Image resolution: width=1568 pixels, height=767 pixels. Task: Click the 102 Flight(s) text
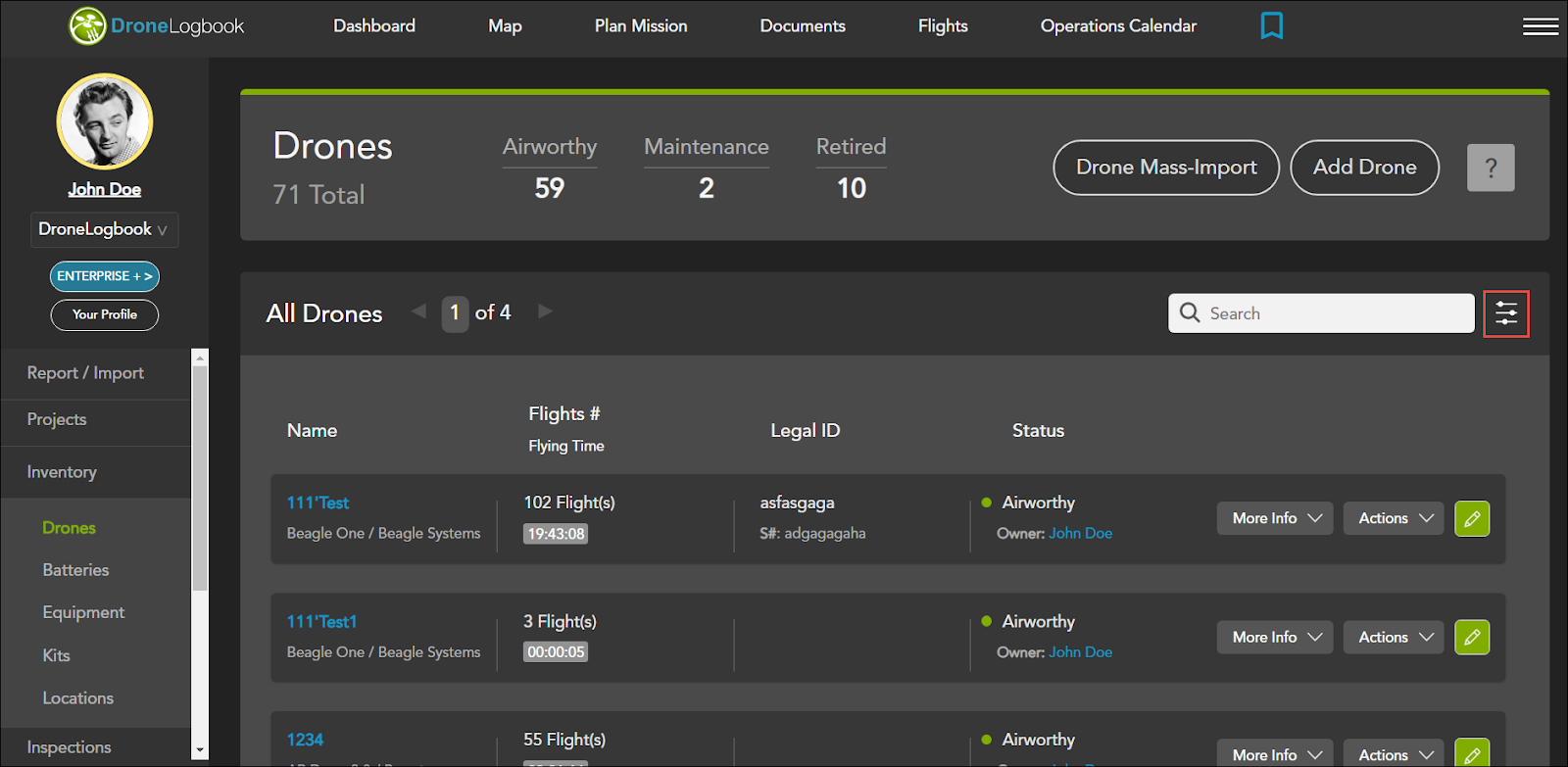pos(569,503)
